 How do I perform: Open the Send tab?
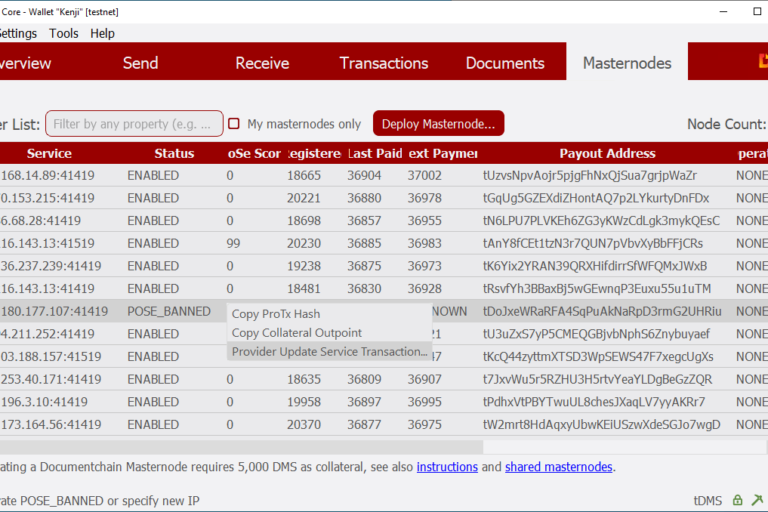[140, 63]
